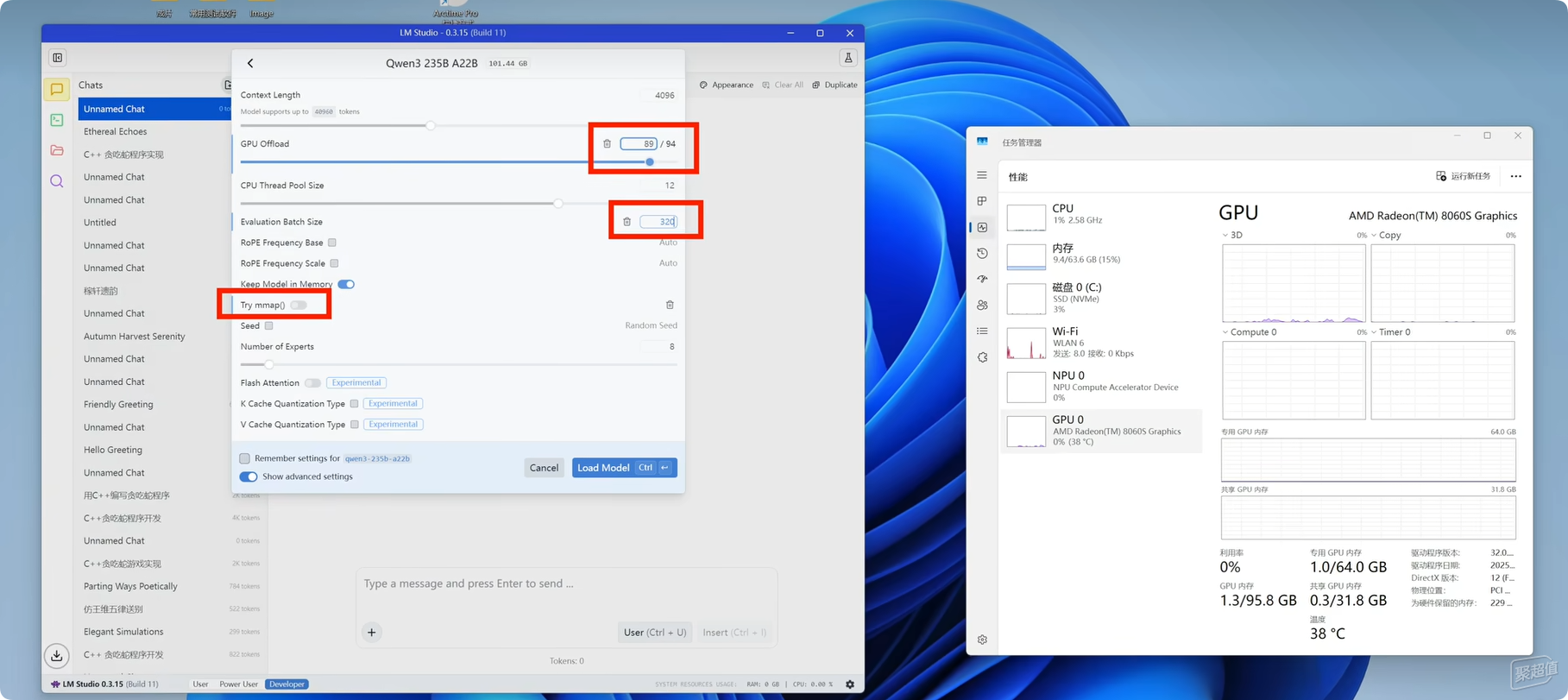
Task: Open Task Manager hamburger navigation menu
Action: click(x=982, y=175)
